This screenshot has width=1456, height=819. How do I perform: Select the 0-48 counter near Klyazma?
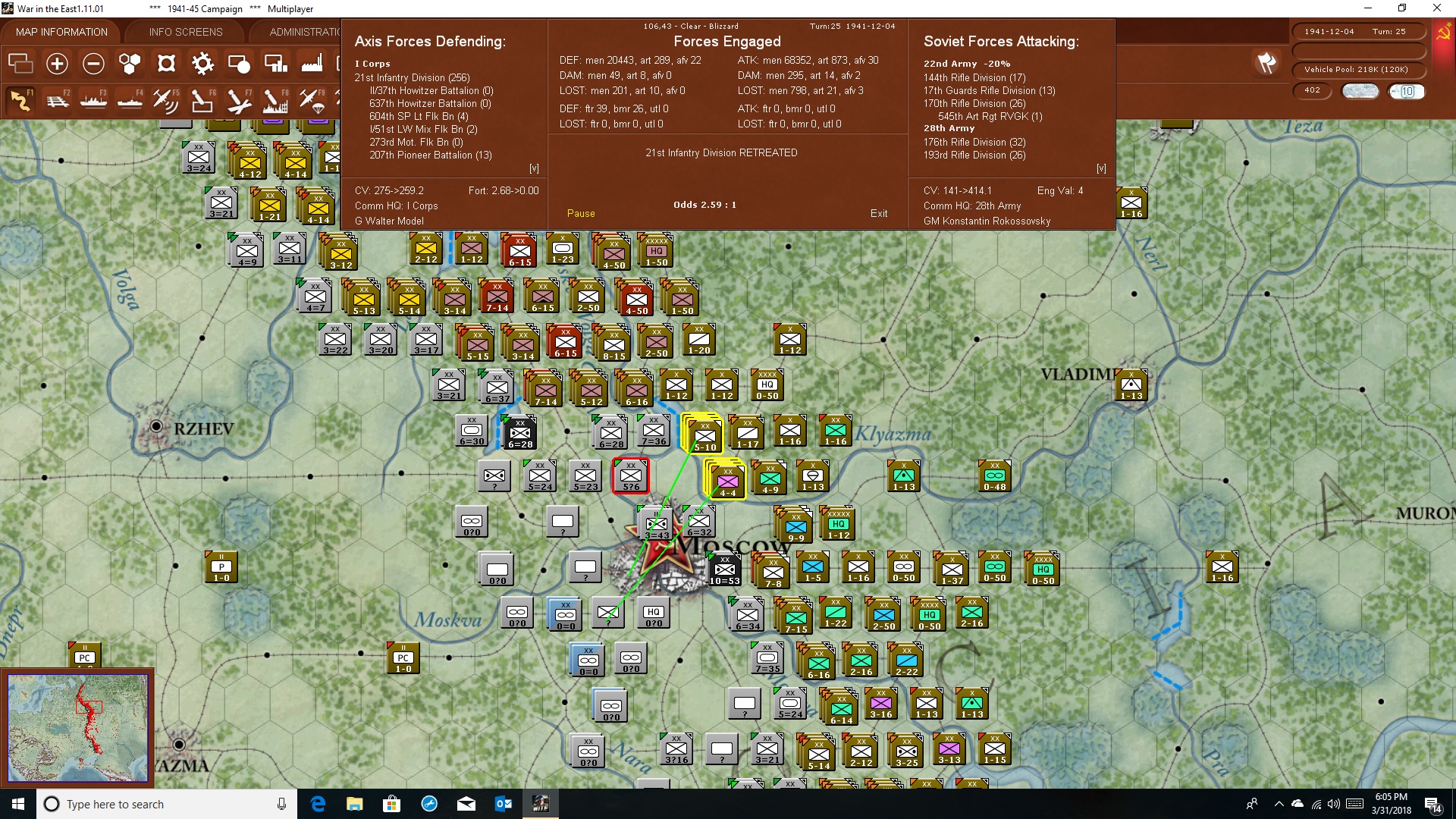(x=995, y=476)
